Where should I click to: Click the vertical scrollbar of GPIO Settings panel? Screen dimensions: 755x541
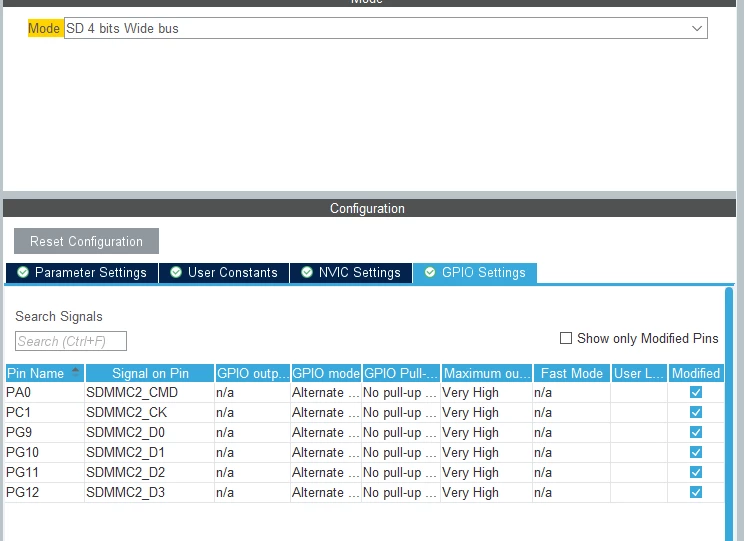coord(729,414)
